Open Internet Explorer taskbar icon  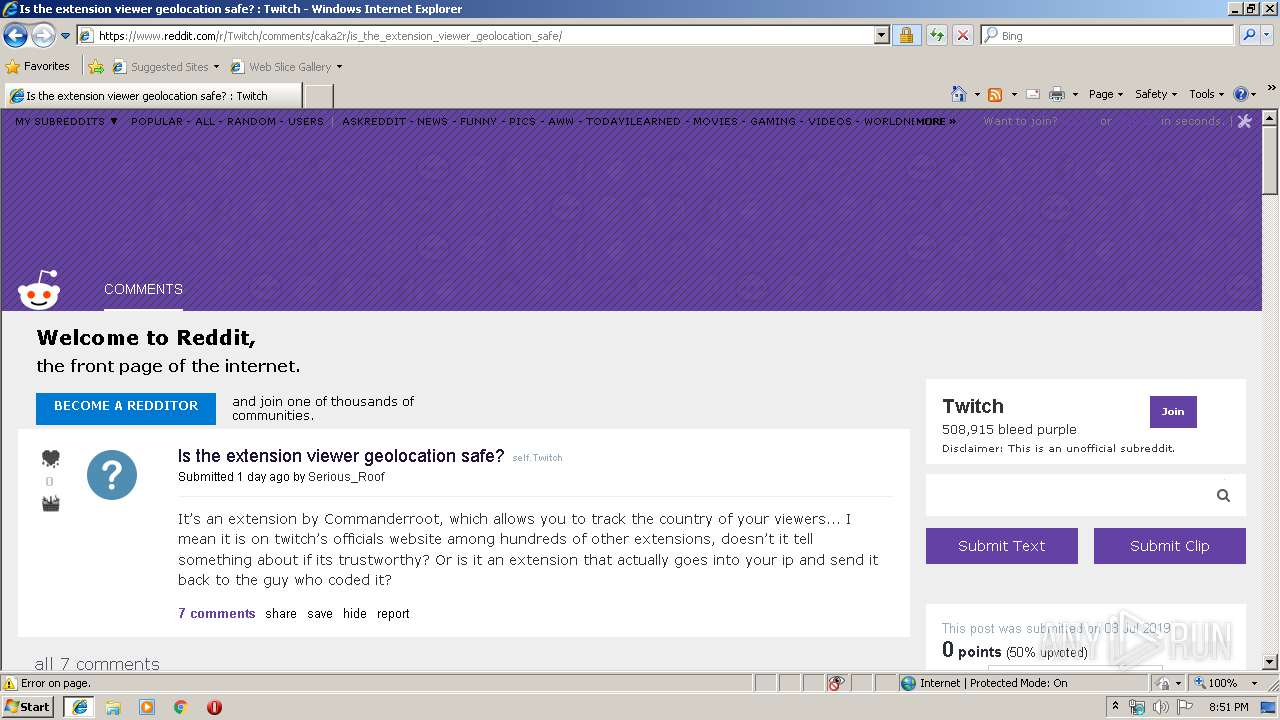pyautogui.click(x=79, y=707)
